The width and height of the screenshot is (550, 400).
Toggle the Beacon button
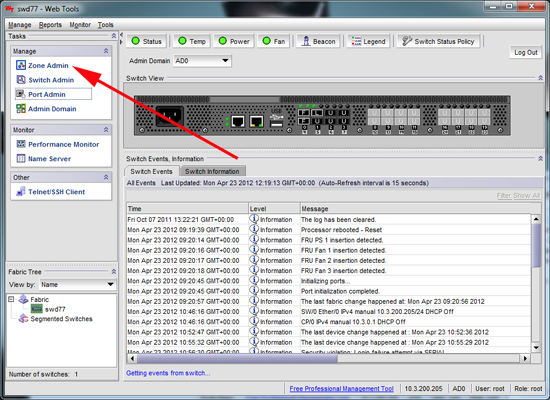(x=318, y=41)
